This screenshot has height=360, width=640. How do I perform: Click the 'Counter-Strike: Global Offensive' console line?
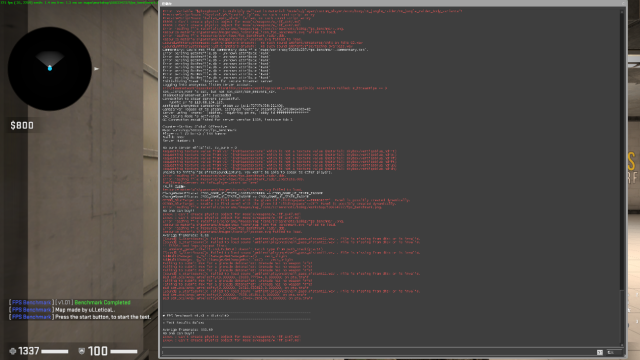coord(195,127)
